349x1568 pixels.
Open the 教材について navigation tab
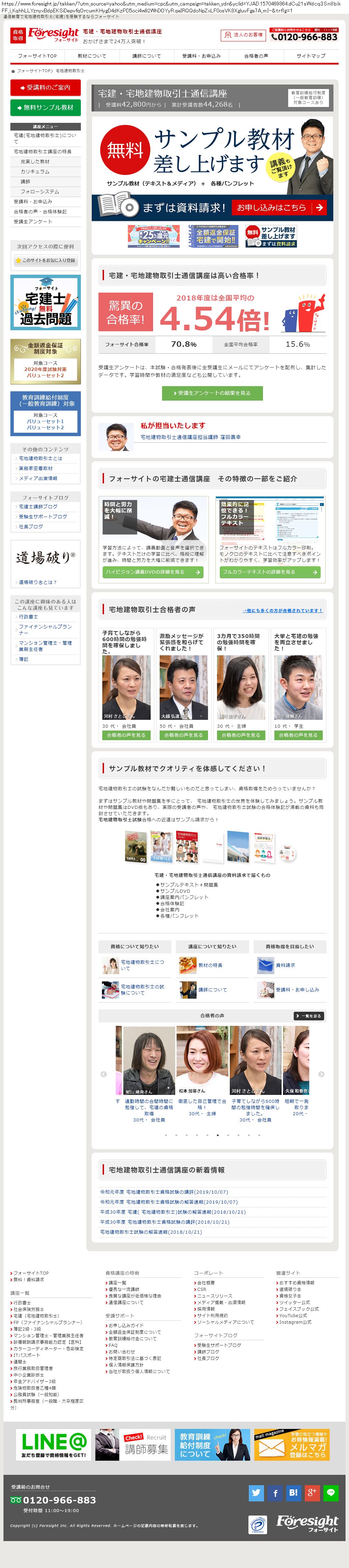coord(92,56)
